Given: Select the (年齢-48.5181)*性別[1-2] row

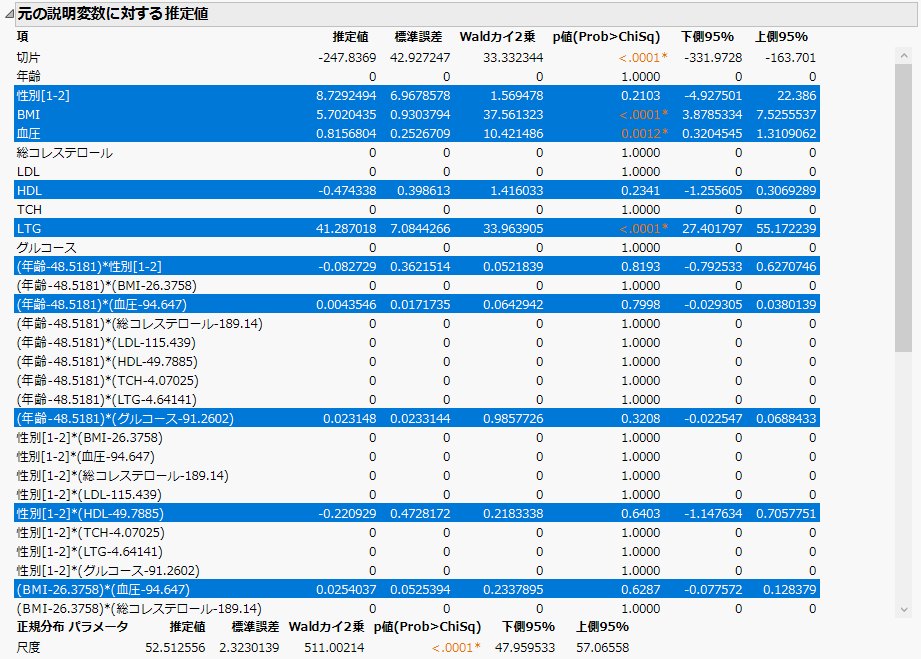Looking at the screenshot, I should 417,267.
